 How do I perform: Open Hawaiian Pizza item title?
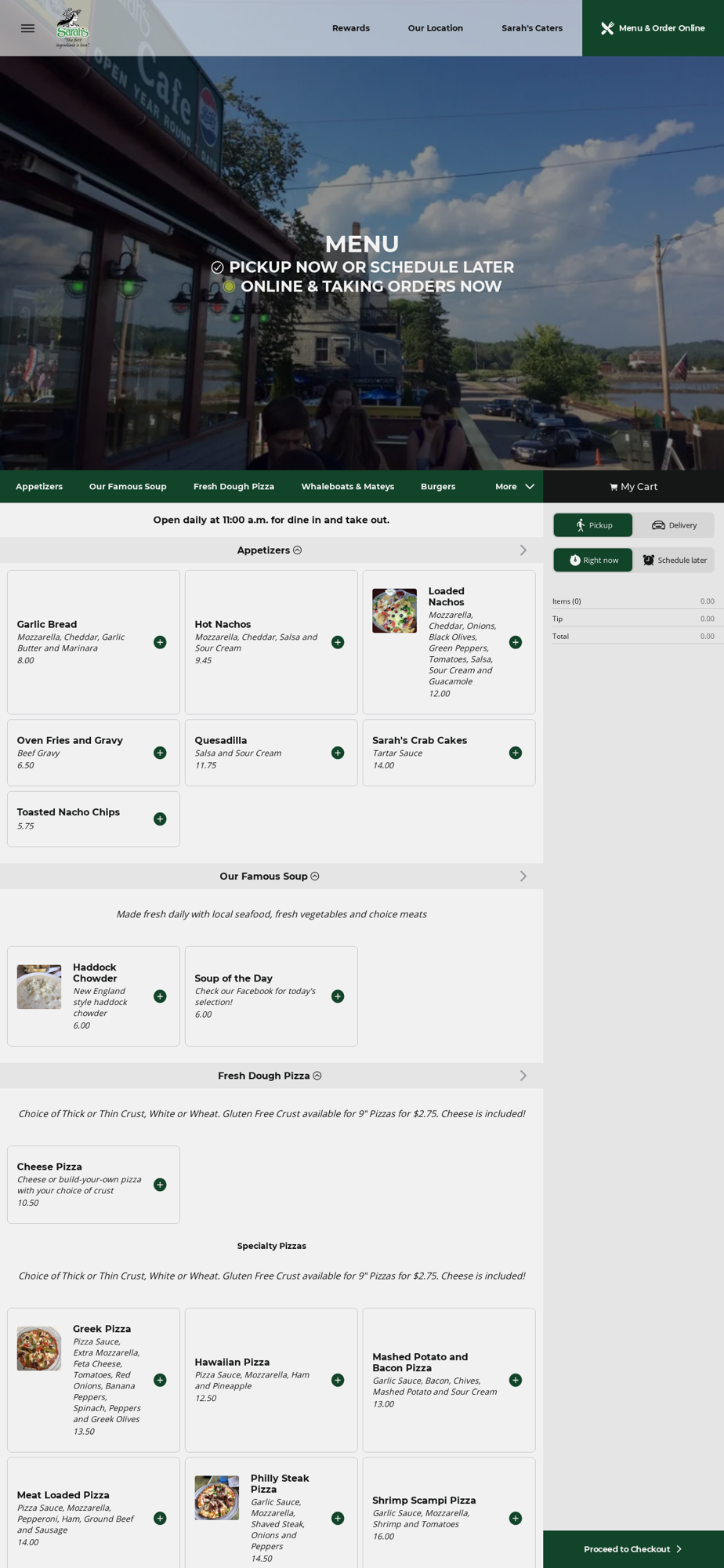232,1362
